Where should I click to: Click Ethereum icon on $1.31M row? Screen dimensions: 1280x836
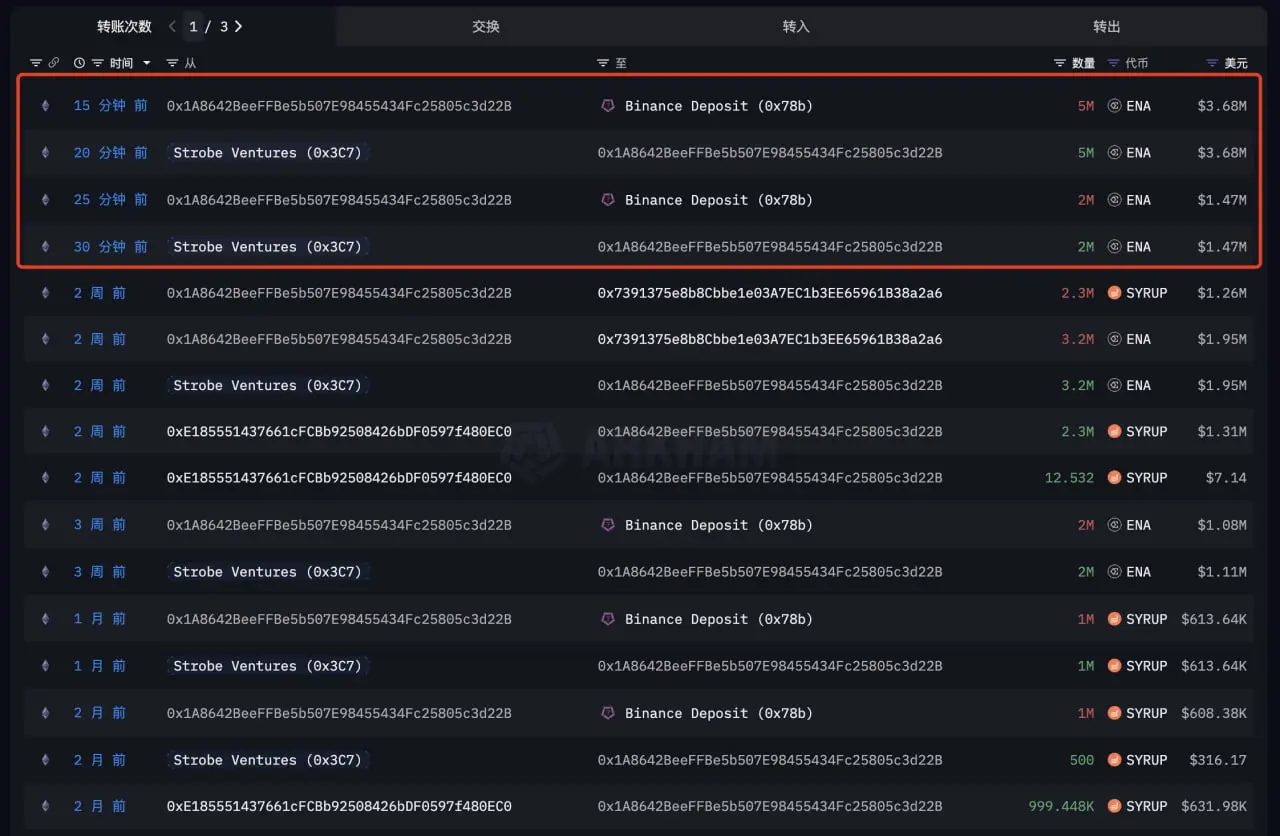[x=44, y=432]
